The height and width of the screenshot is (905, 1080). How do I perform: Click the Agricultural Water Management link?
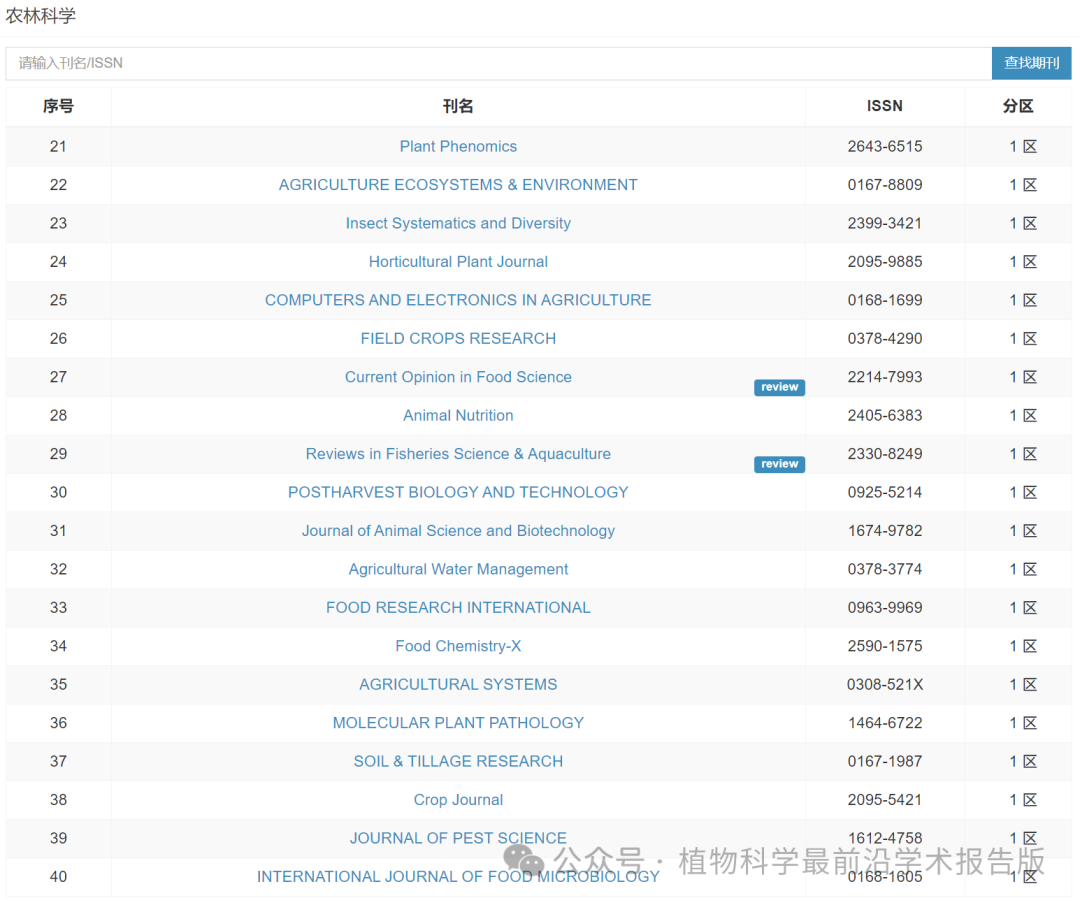click(458, 570)
